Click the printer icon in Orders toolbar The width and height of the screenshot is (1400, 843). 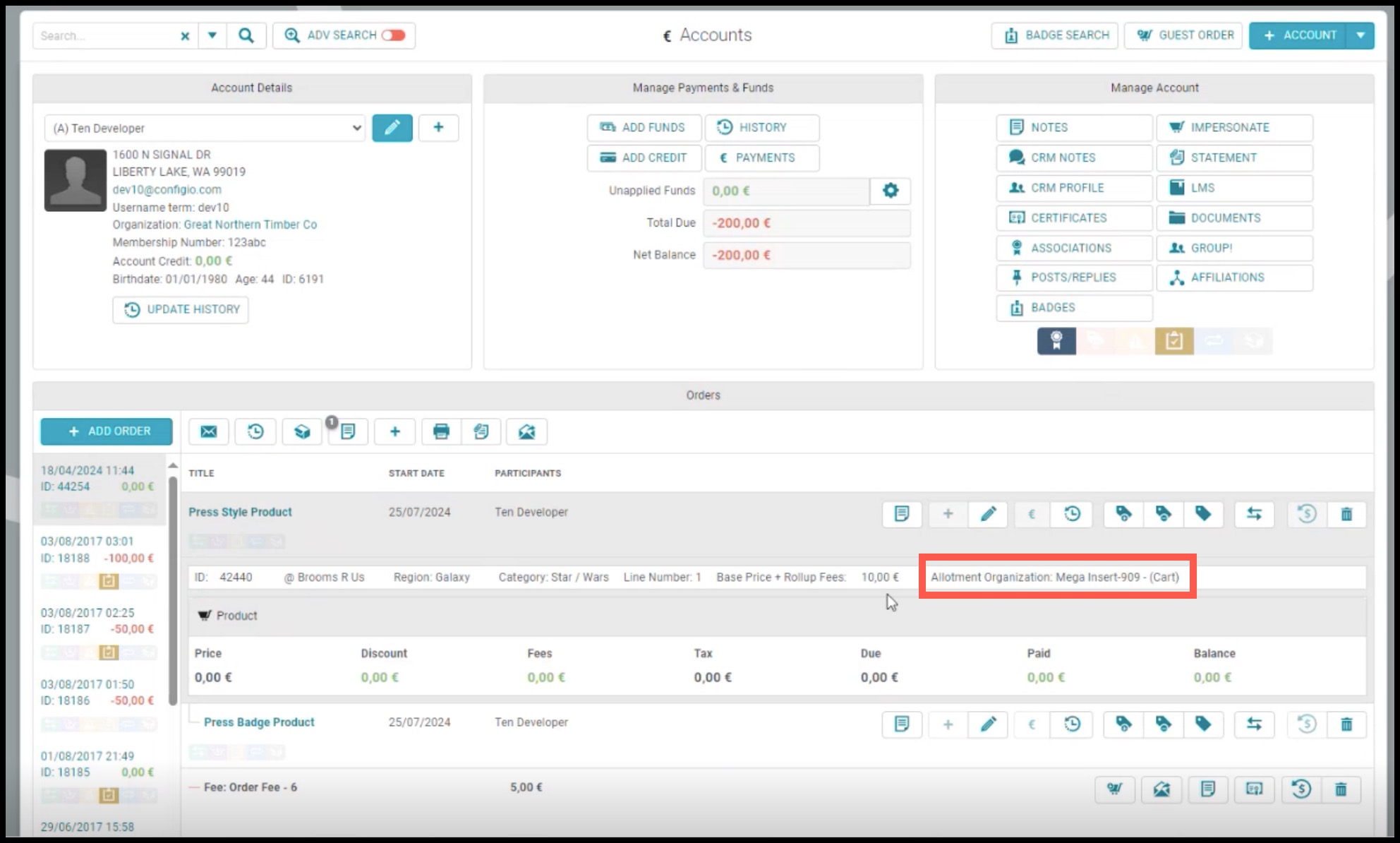click(x=441, y=431)
